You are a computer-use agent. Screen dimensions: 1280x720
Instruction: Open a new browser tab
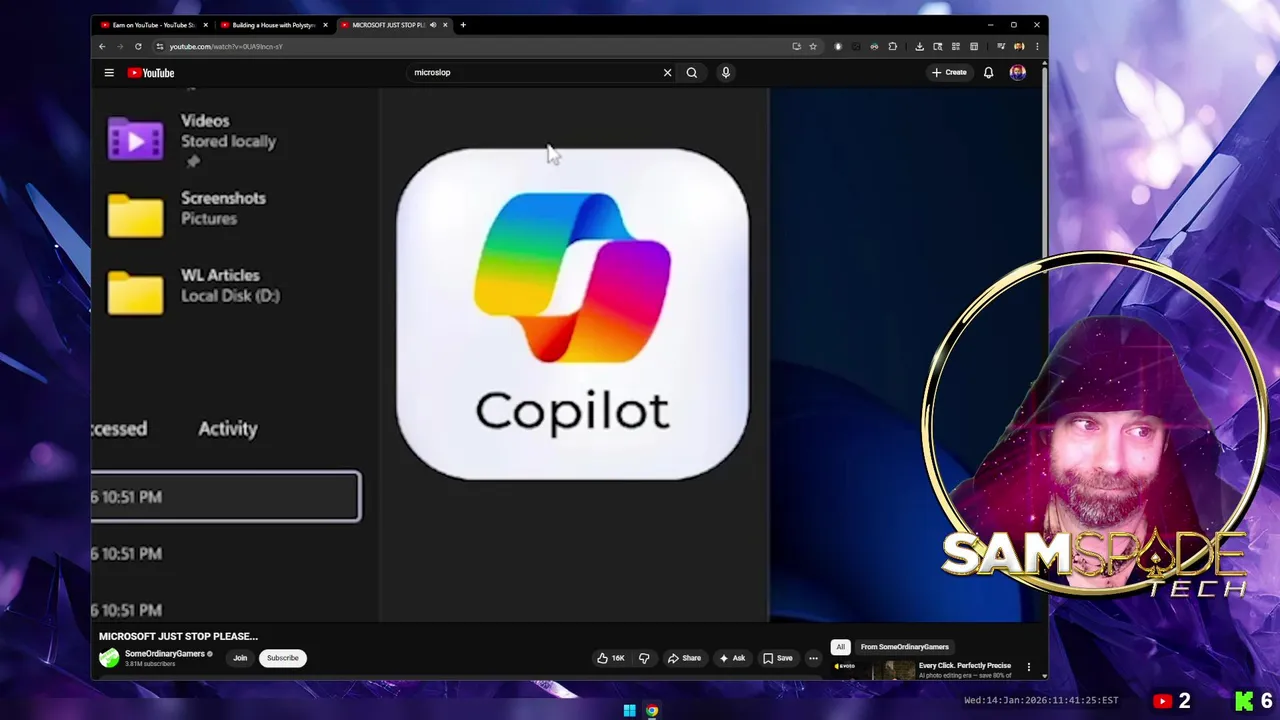point(463,25)
